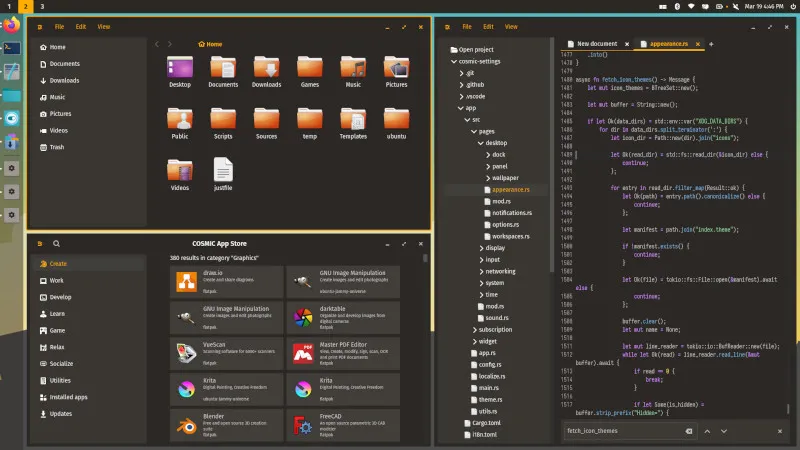Expand the subscription folder in tree
Viewport: 800px width, 450px height.
474,330
